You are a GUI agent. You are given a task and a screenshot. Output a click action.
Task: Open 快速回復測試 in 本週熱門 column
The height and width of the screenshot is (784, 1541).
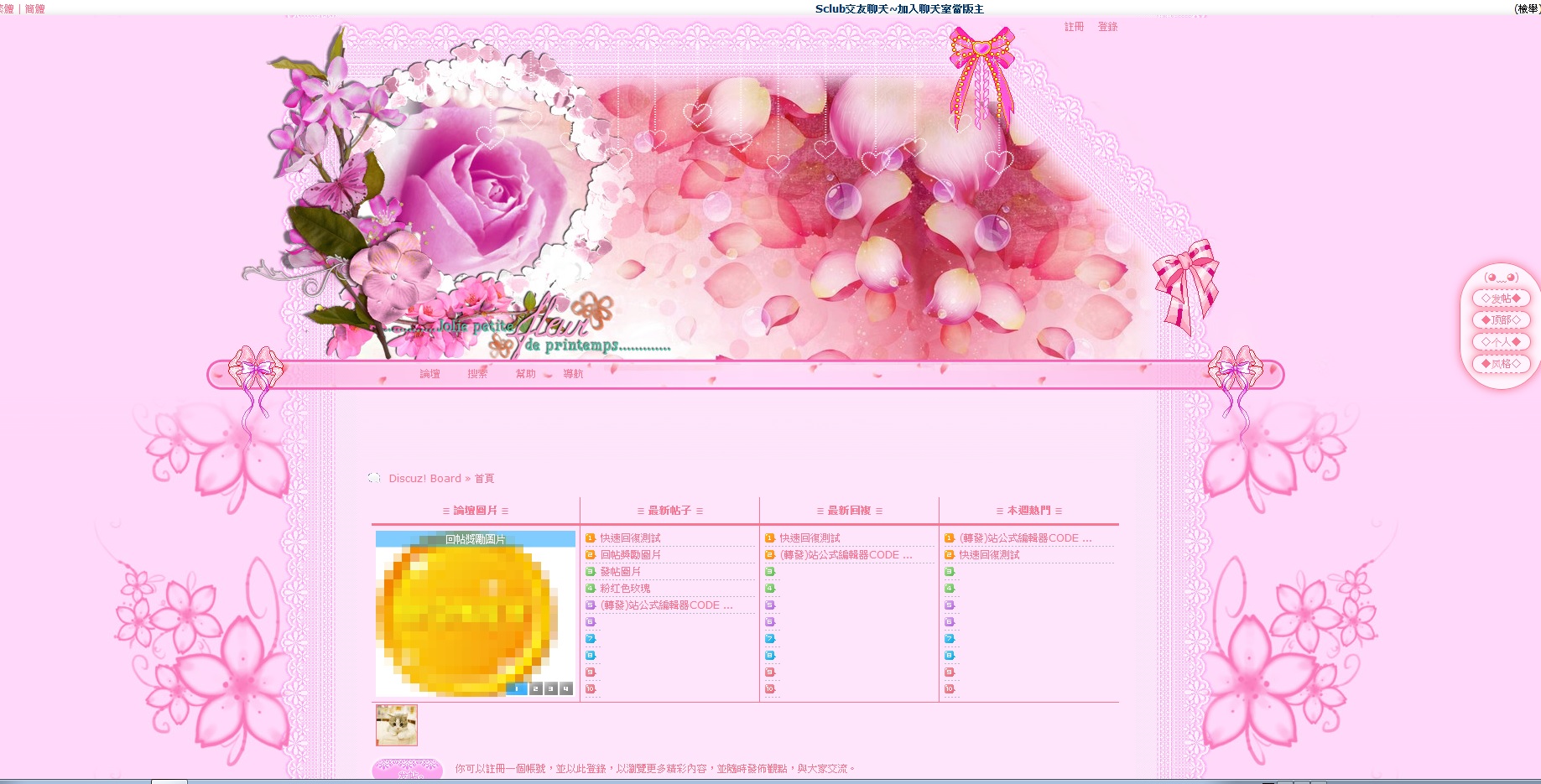click(x=989, y=555)
